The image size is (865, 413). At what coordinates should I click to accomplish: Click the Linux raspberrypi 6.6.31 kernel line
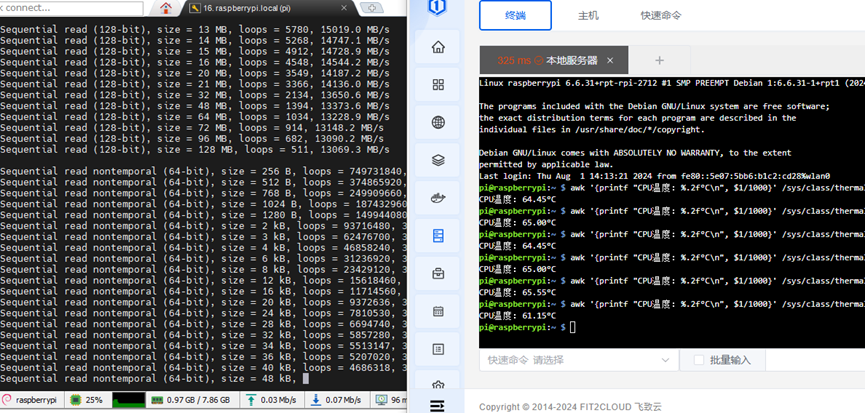pos(672,83)
